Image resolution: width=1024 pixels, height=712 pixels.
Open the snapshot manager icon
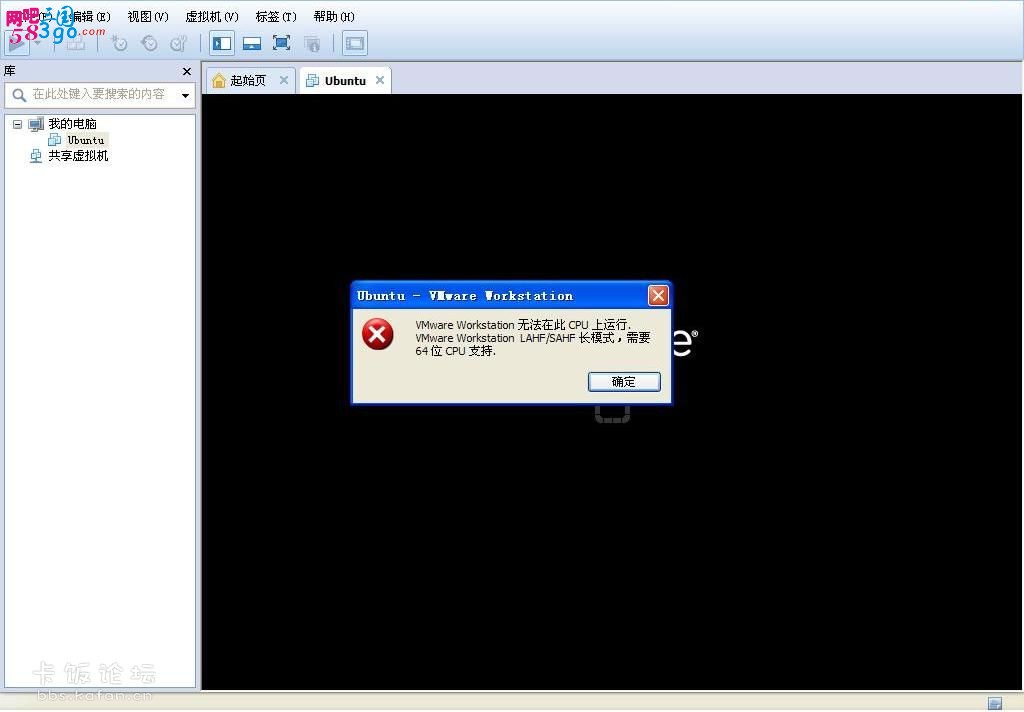pos(178,43)
